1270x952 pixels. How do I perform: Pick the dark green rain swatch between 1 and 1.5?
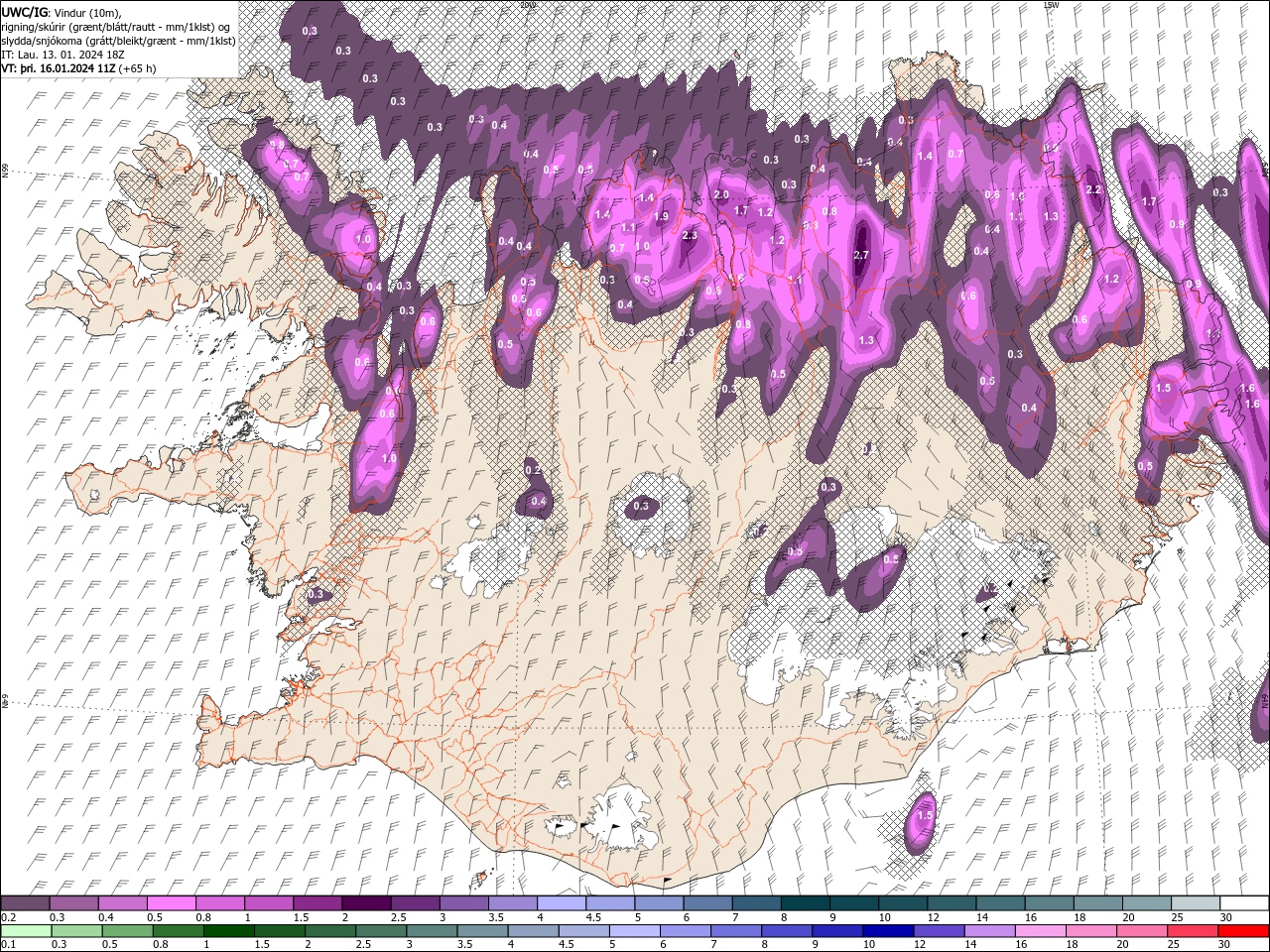pyautogui.click(x=229, y=931)
